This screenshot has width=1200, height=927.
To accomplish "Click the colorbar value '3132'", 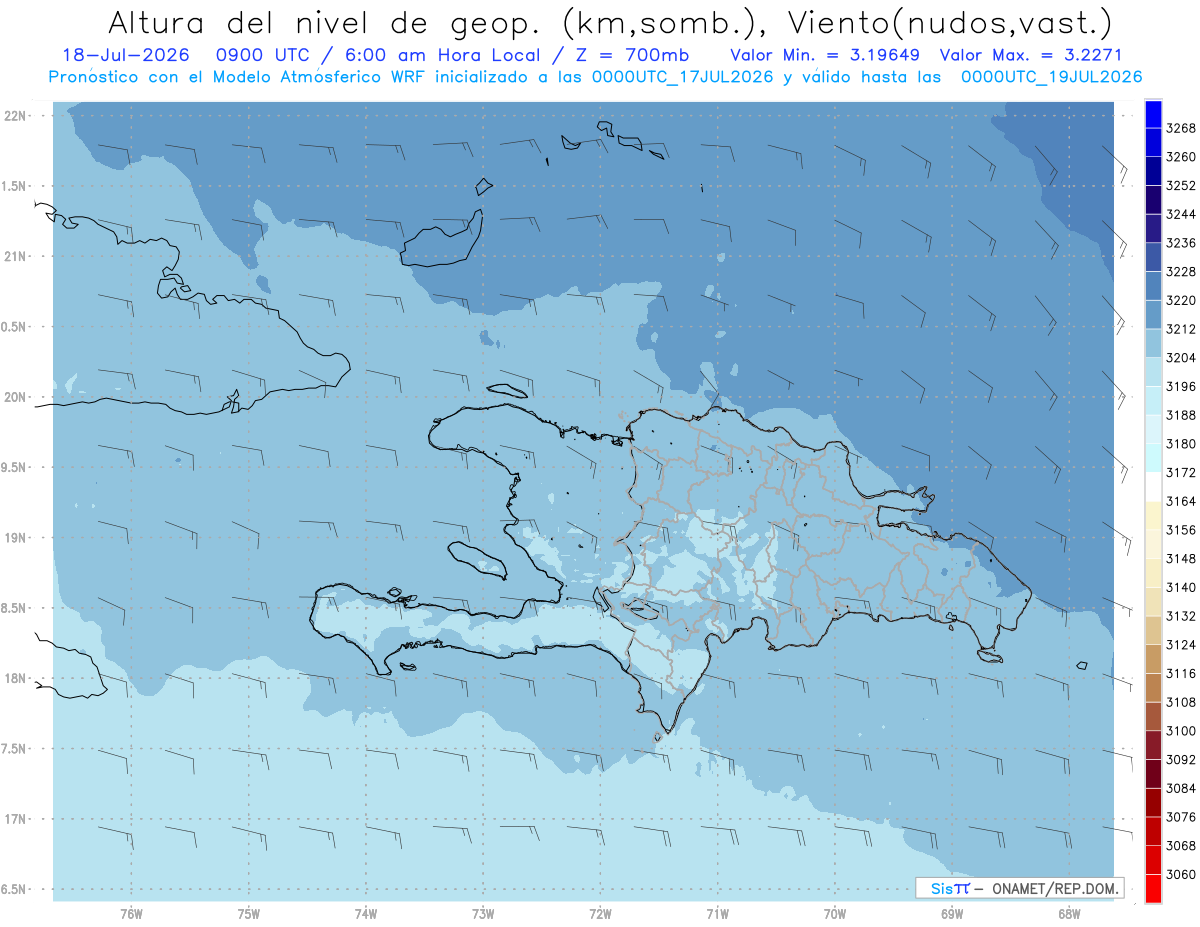I will pos(1181,616).
